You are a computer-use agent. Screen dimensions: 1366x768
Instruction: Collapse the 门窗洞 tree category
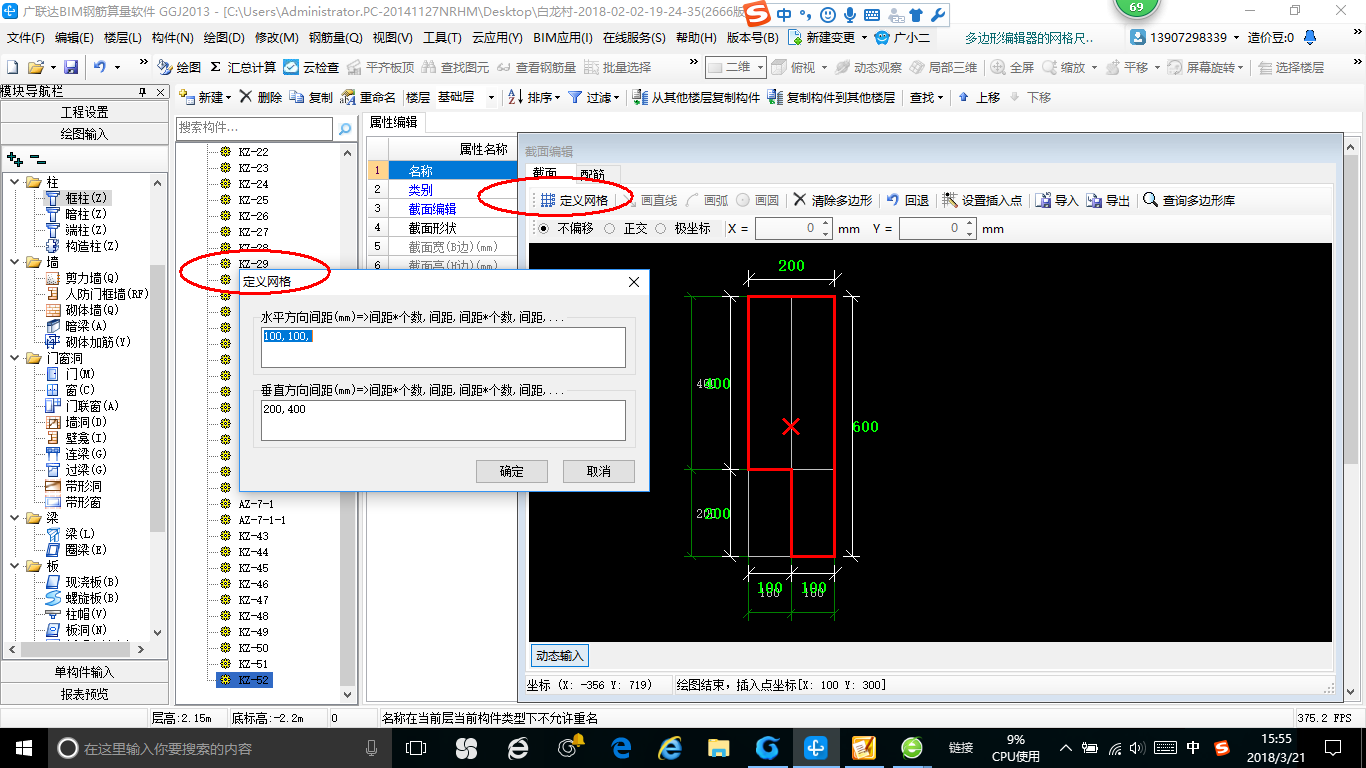14,358
